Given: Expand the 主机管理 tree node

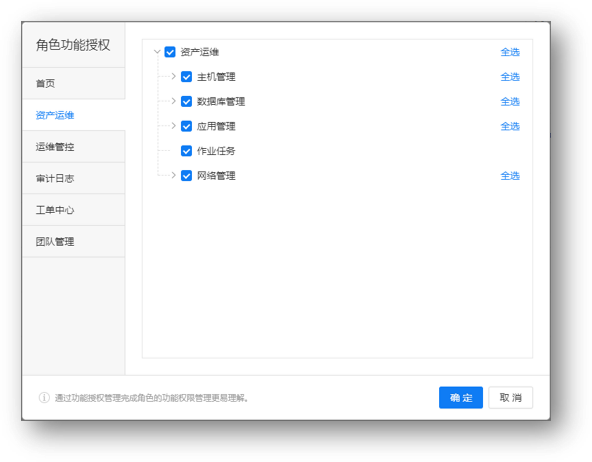Looking at the screenshot, I should click(x=173, y=77).
